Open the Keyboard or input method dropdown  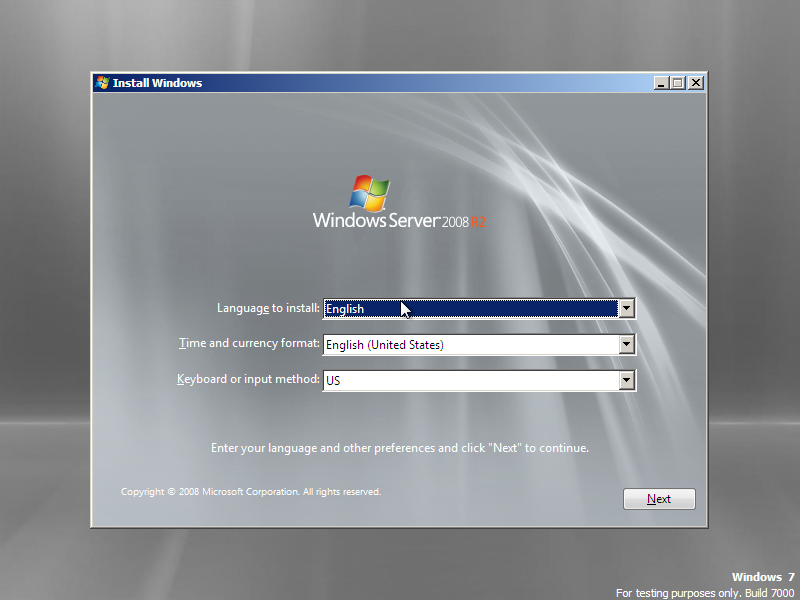[627, 380]
